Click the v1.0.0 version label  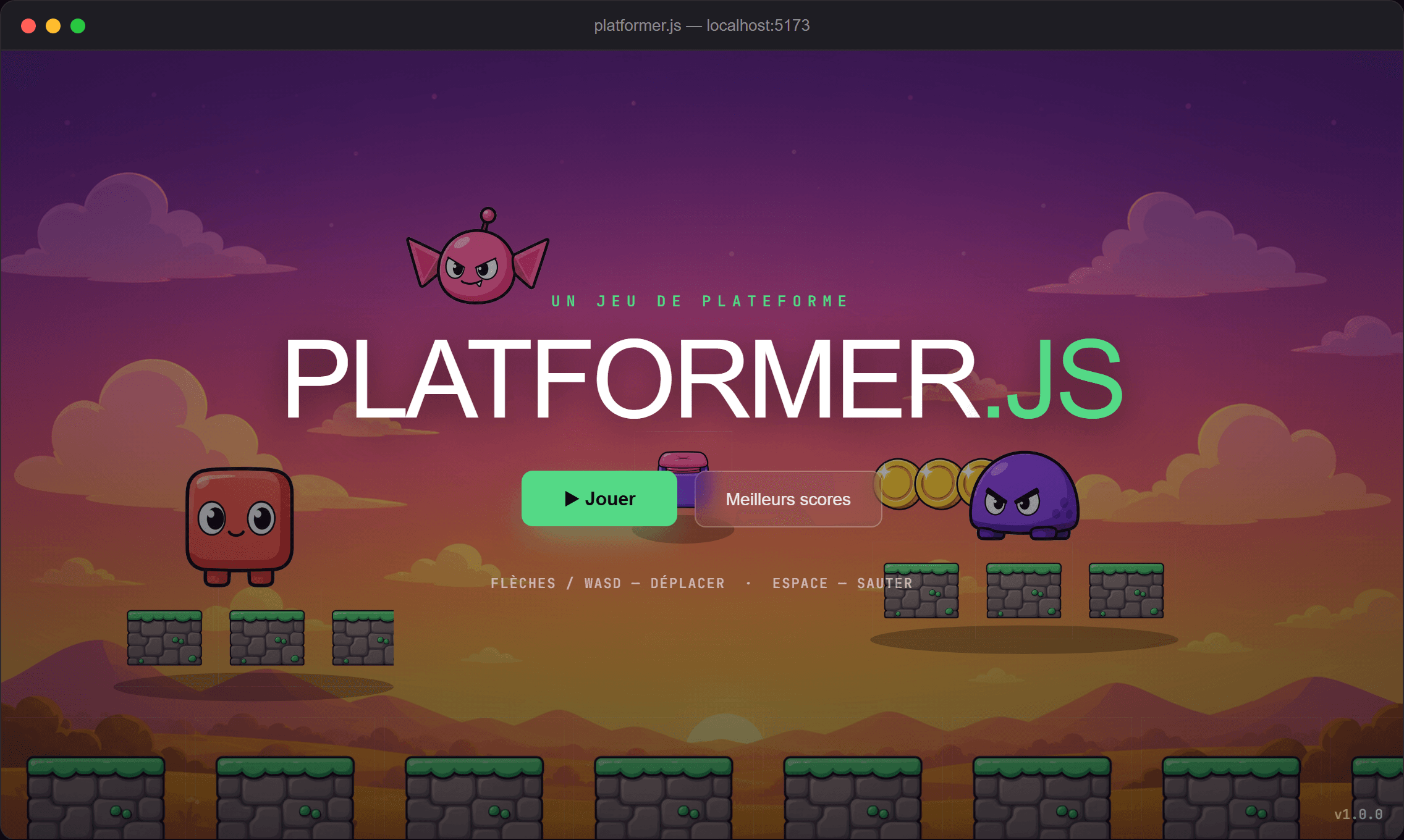[1358, 814]
